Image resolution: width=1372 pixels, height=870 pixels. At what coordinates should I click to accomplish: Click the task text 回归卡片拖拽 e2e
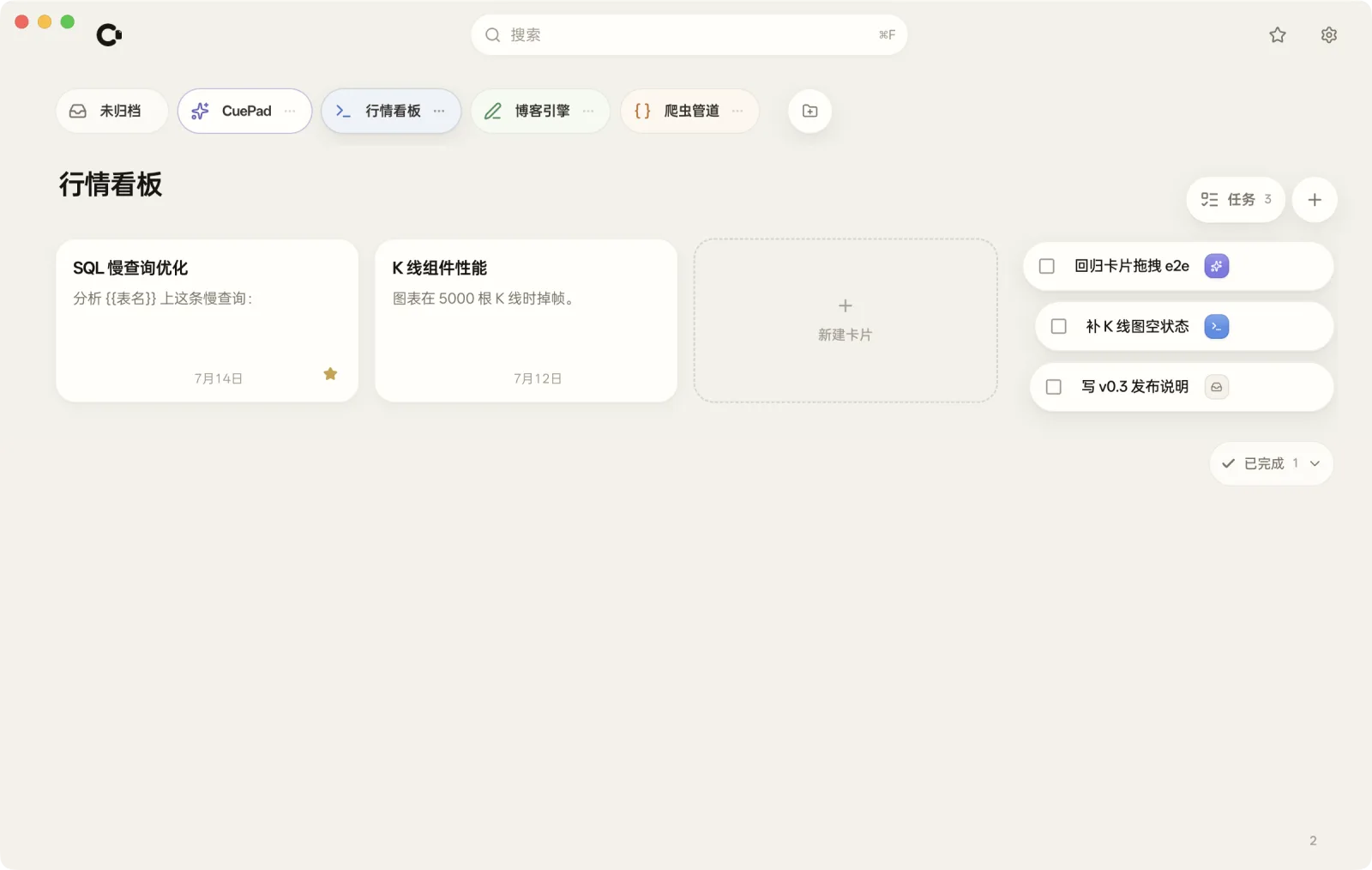coord(1132,266)
